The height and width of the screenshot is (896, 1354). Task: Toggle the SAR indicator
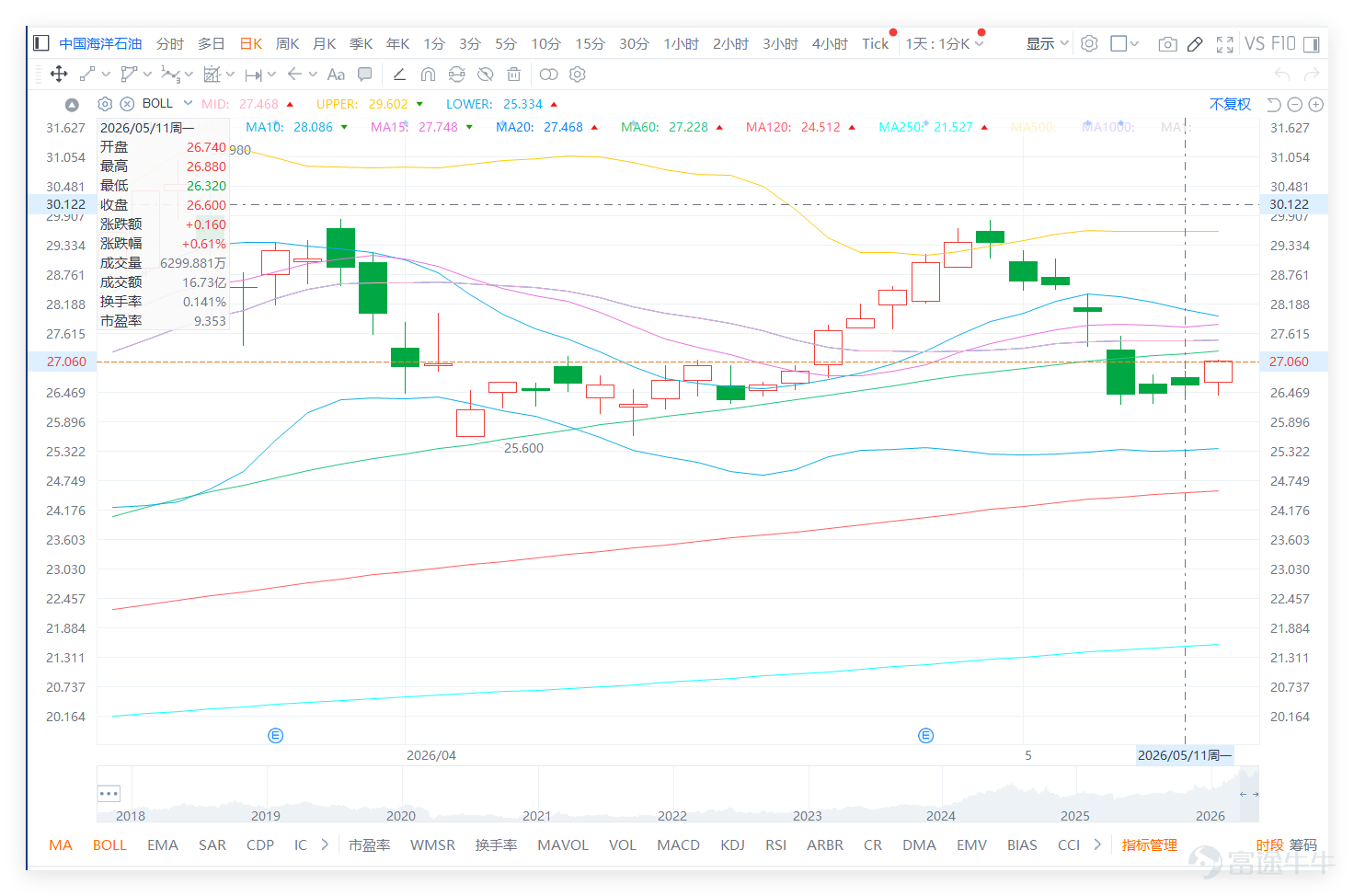pyautogui.click(x=212, y=844)
